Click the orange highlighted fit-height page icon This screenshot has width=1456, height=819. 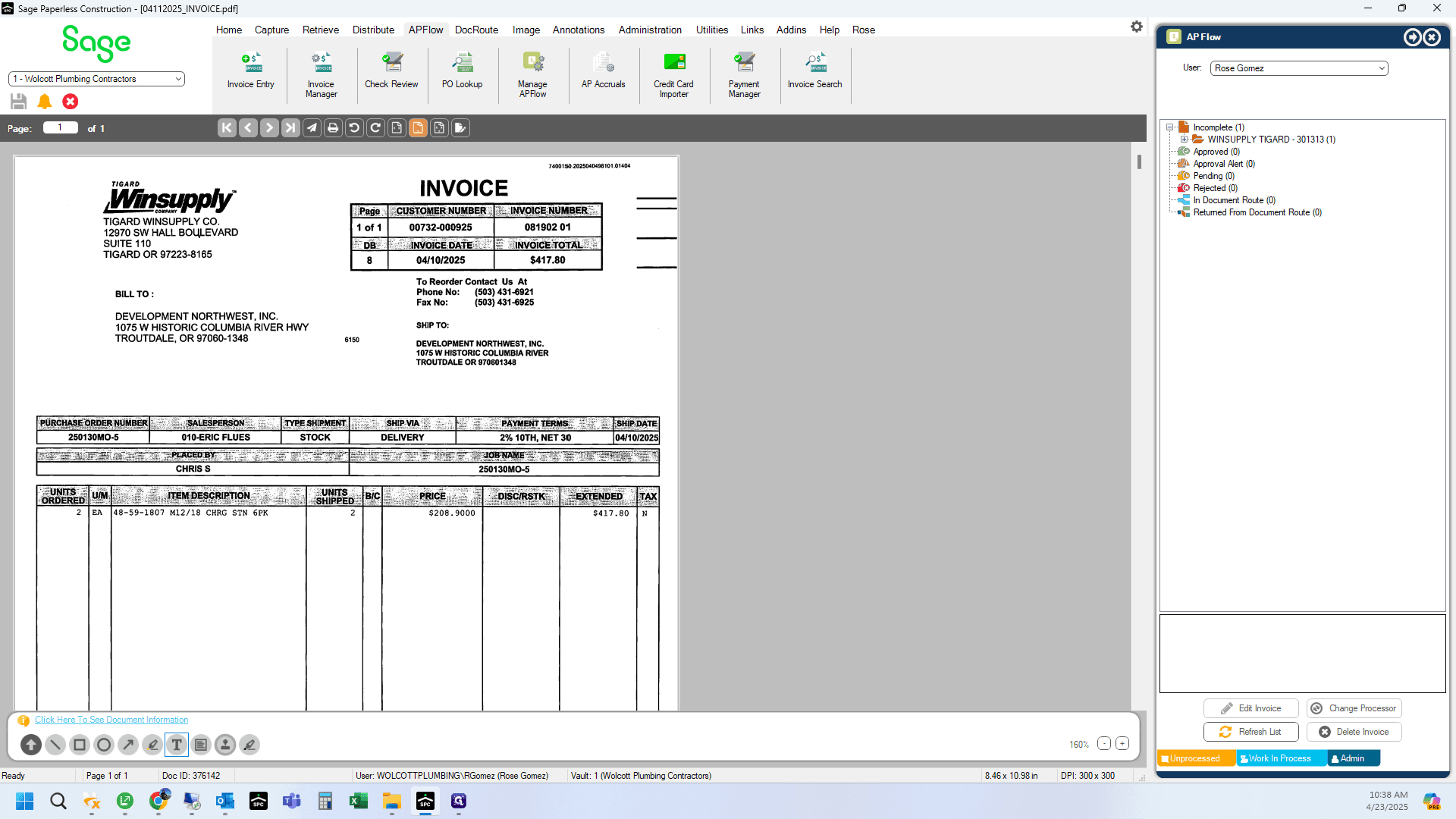pyautogui.click(x=418, y=128)
